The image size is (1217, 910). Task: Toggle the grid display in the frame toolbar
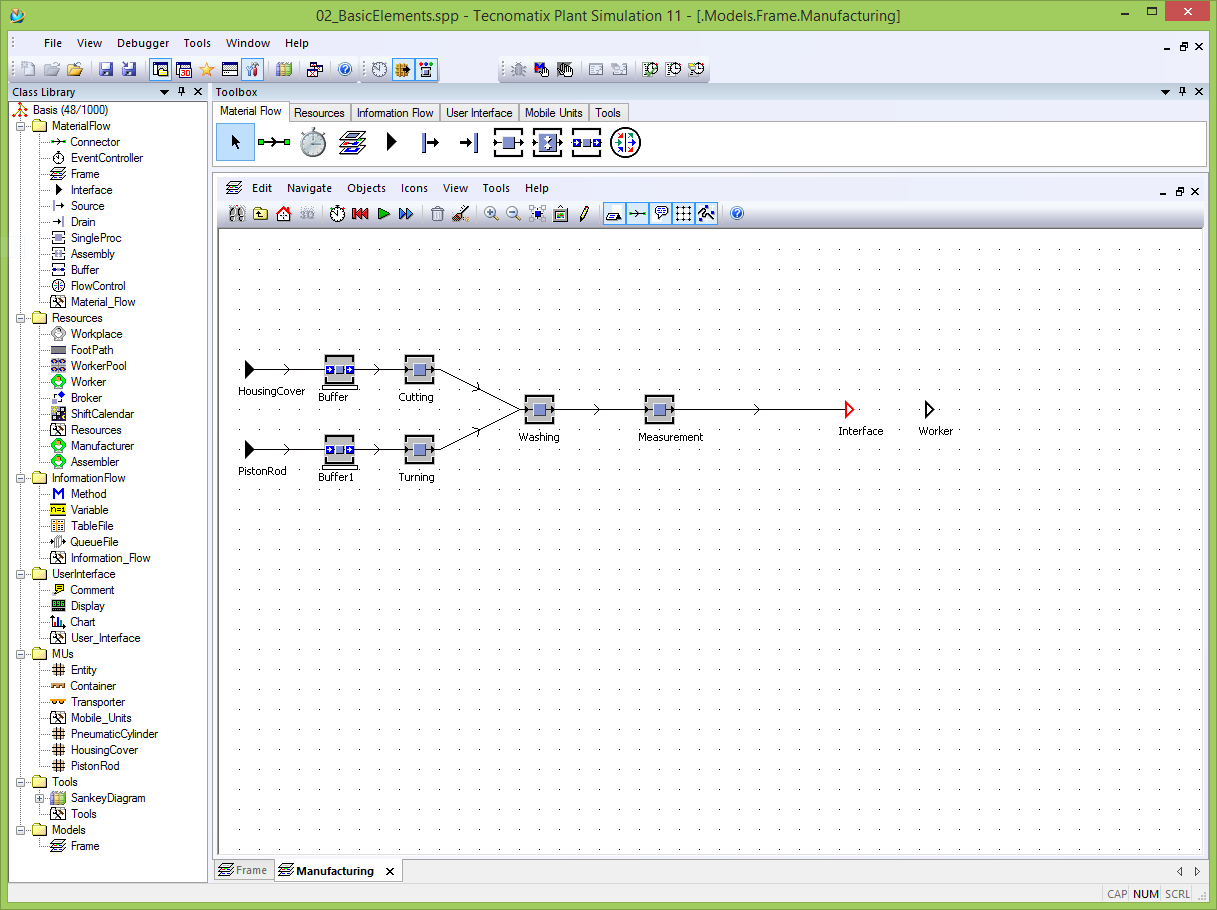pyautogui.click(x=683, y=213)
